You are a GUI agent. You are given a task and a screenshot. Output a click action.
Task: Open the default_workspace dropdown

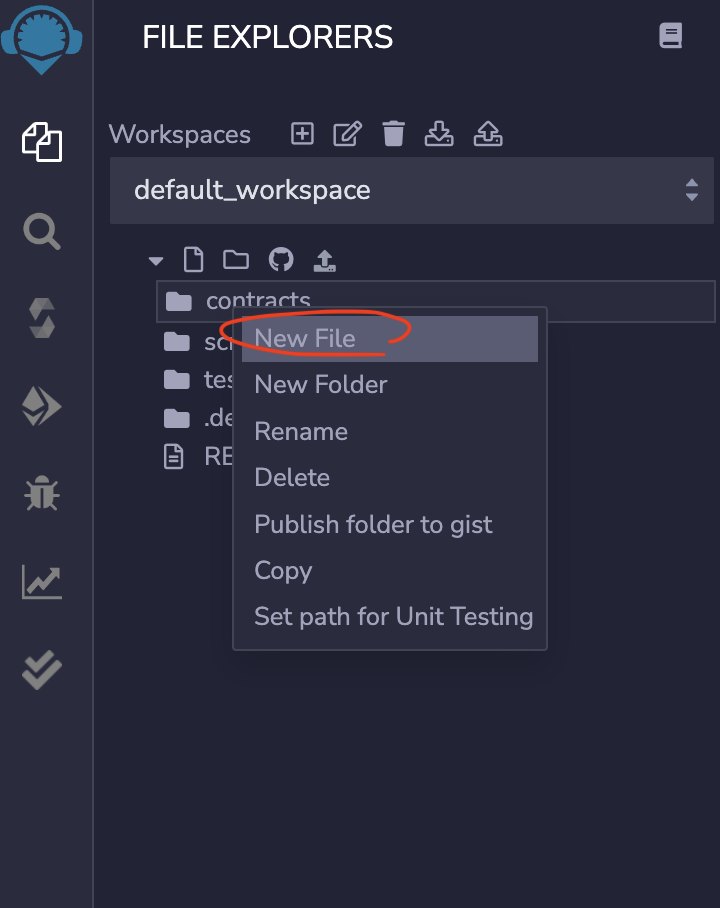pos(412,191)
